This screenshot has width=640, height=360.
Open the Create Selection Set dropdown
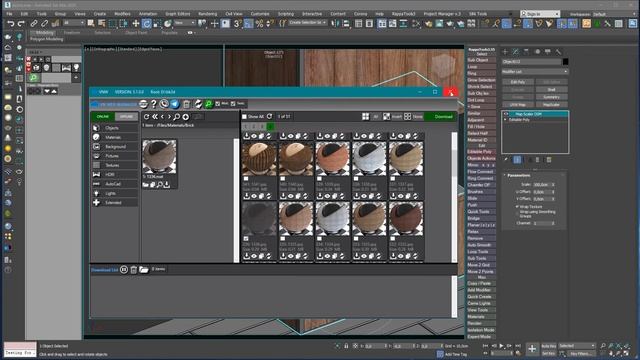(x=308, y=23)
